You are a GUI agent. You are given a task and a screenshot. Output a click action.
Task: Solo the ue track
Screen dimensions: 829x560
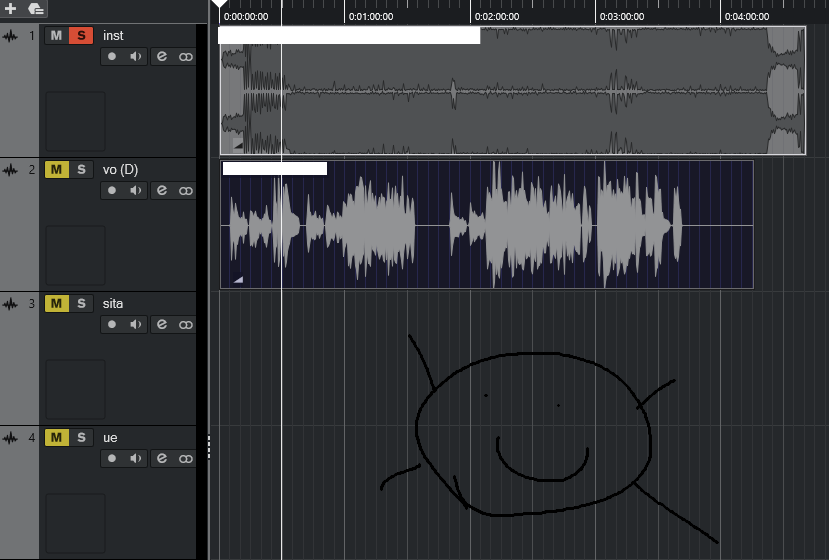[x=81, y=437]
